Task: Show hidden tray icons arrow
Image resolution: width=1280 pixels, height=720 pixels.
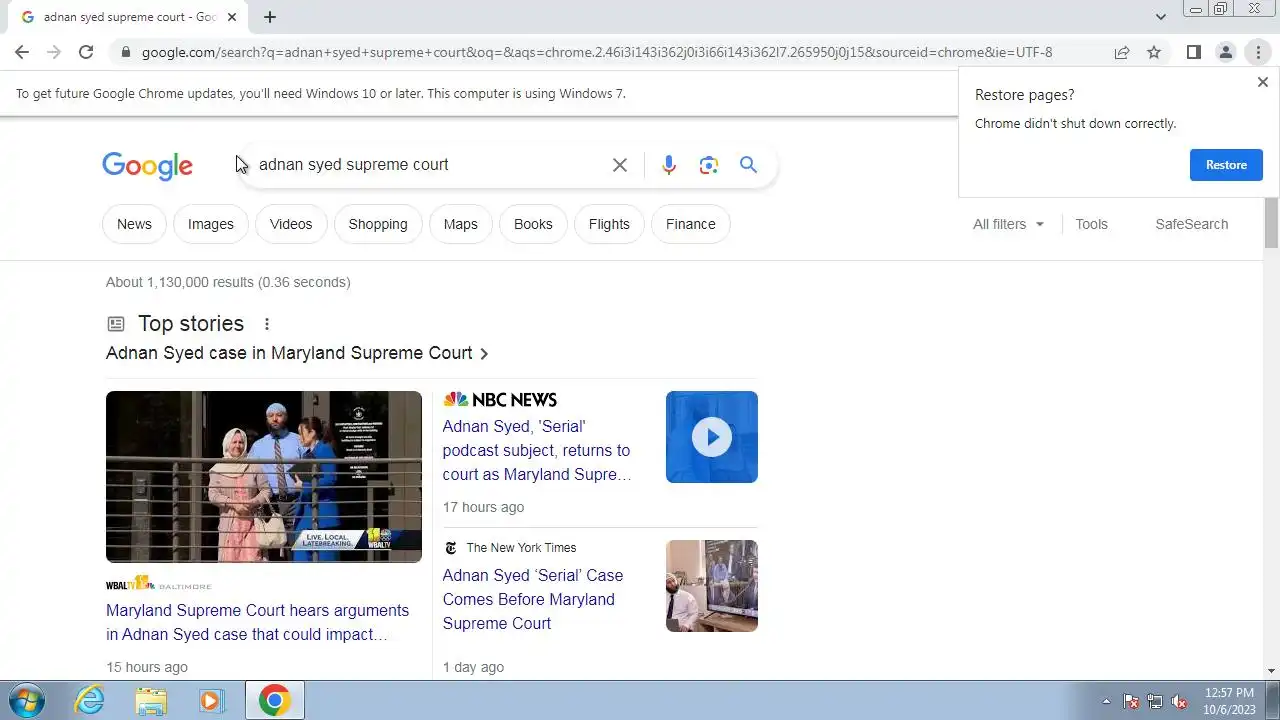Action: tap(1106, 701)
